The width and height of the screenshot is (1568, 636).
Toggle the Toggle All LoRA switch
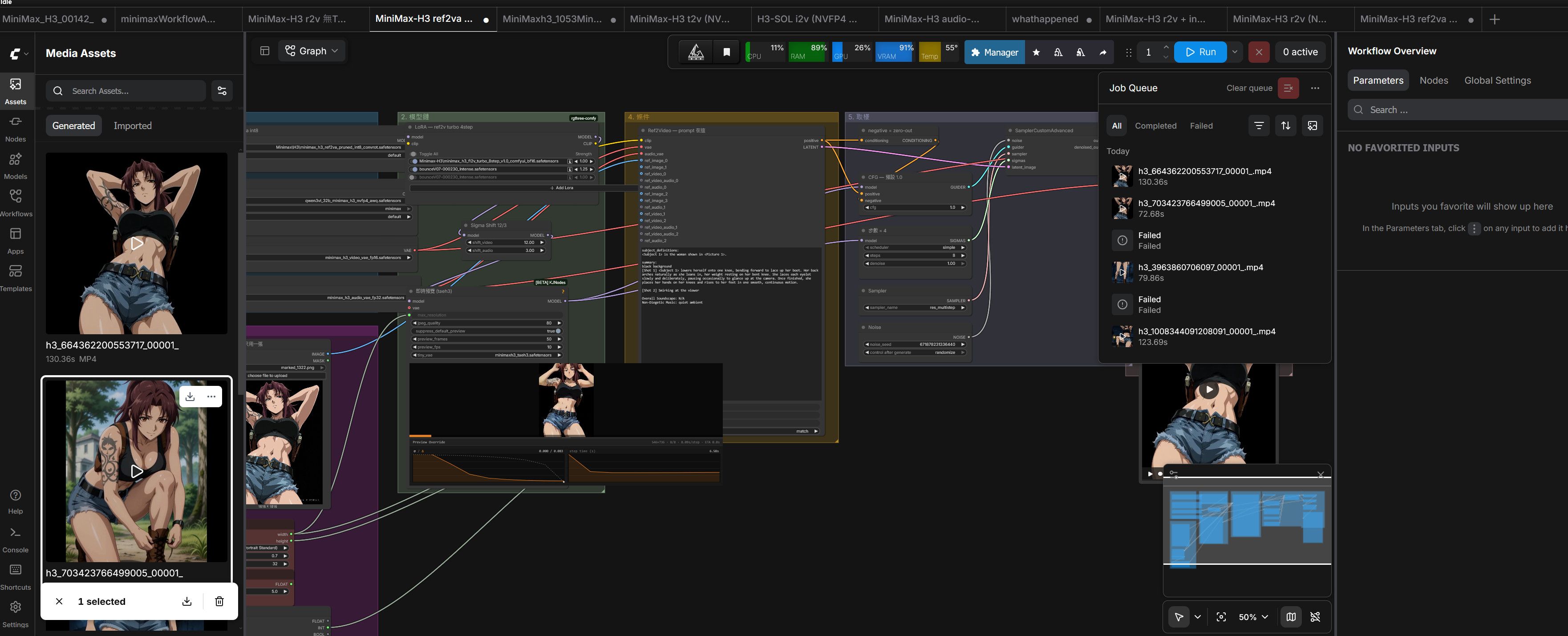point(414,154)
